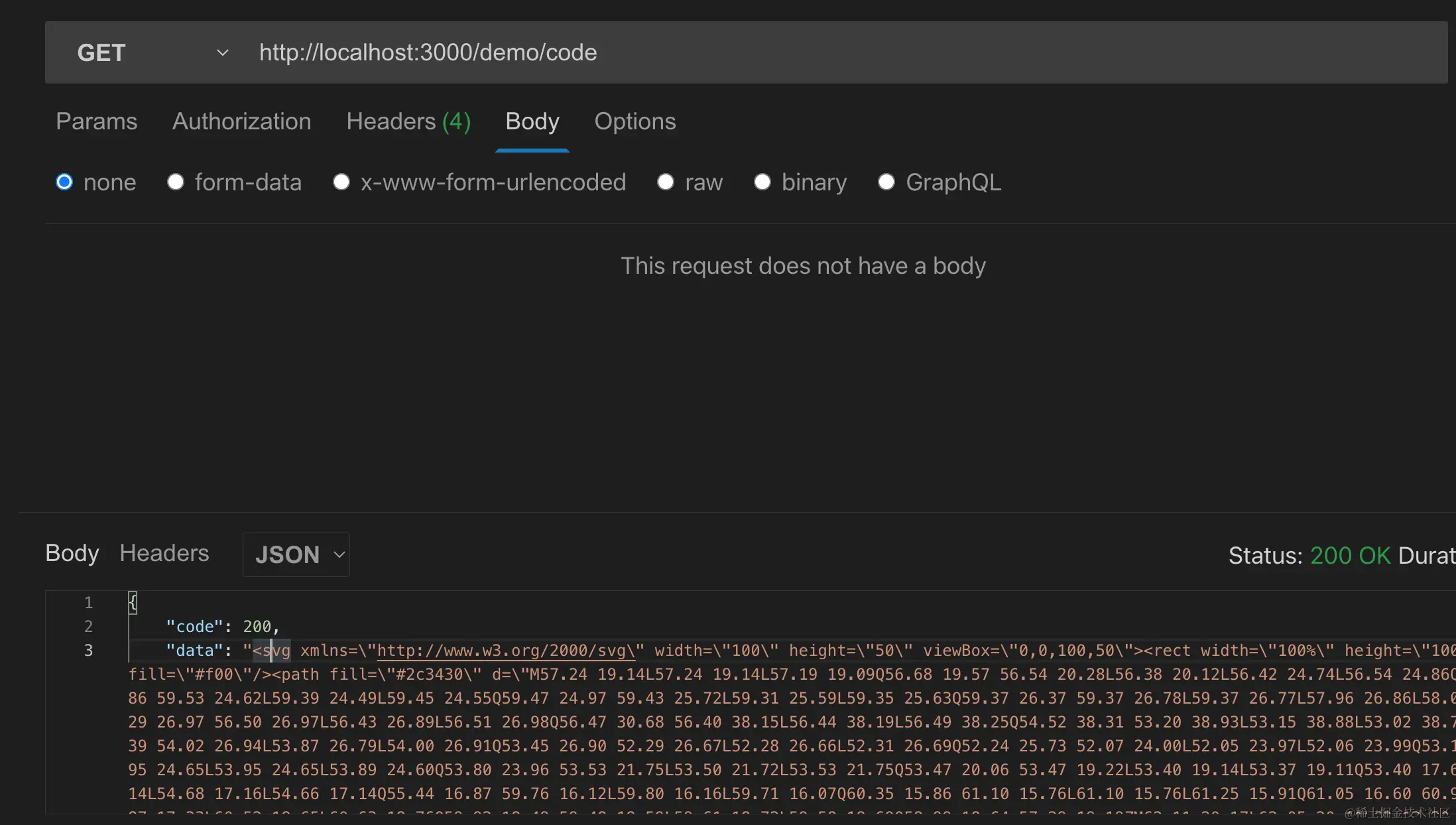Open the Headers (4) request tab
Screen dimensions: 1456x825
408,121
